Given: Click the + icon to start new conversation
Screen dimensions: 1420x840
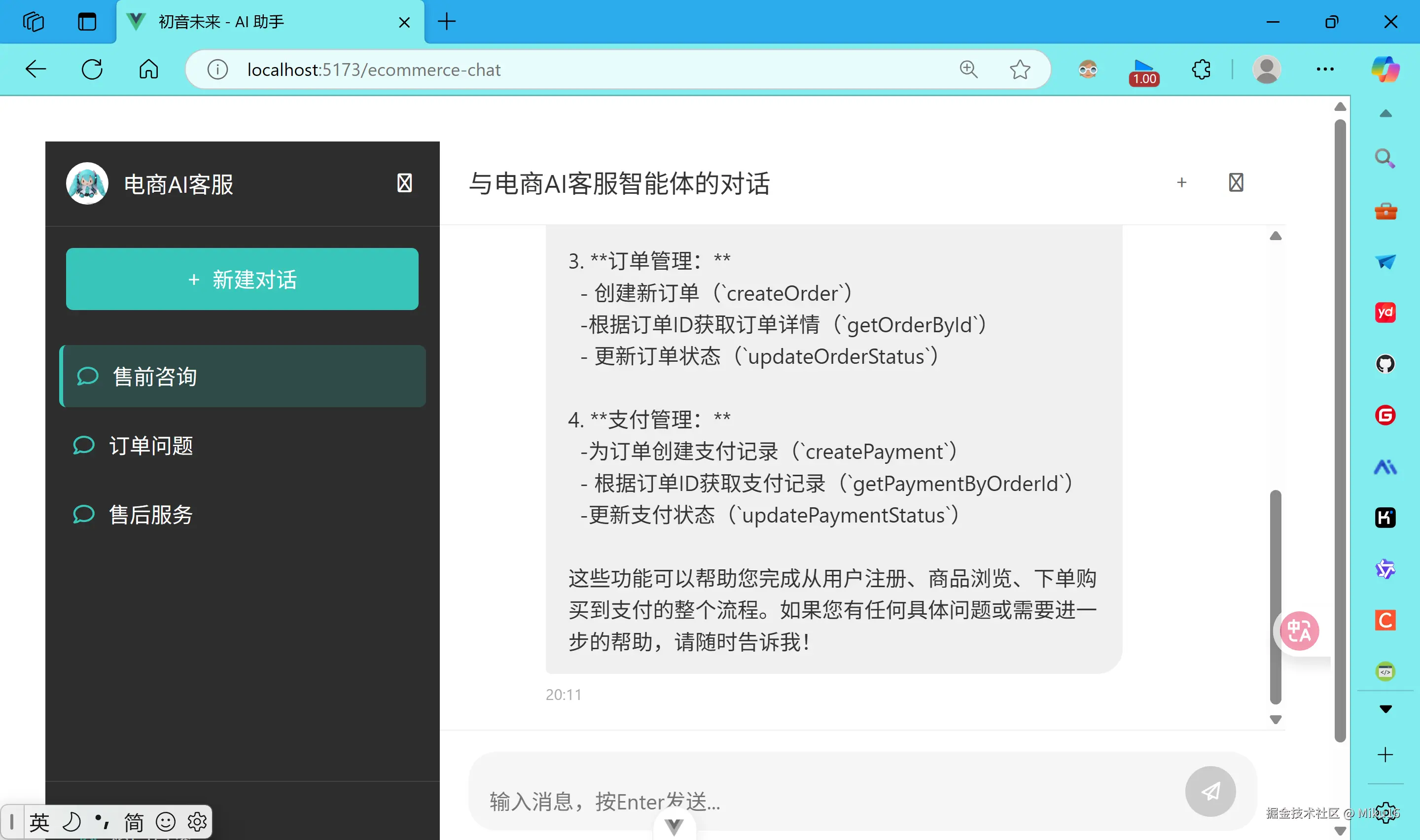Looking at the screenshot, I should pyautogui.click(x=1182, y=182).
